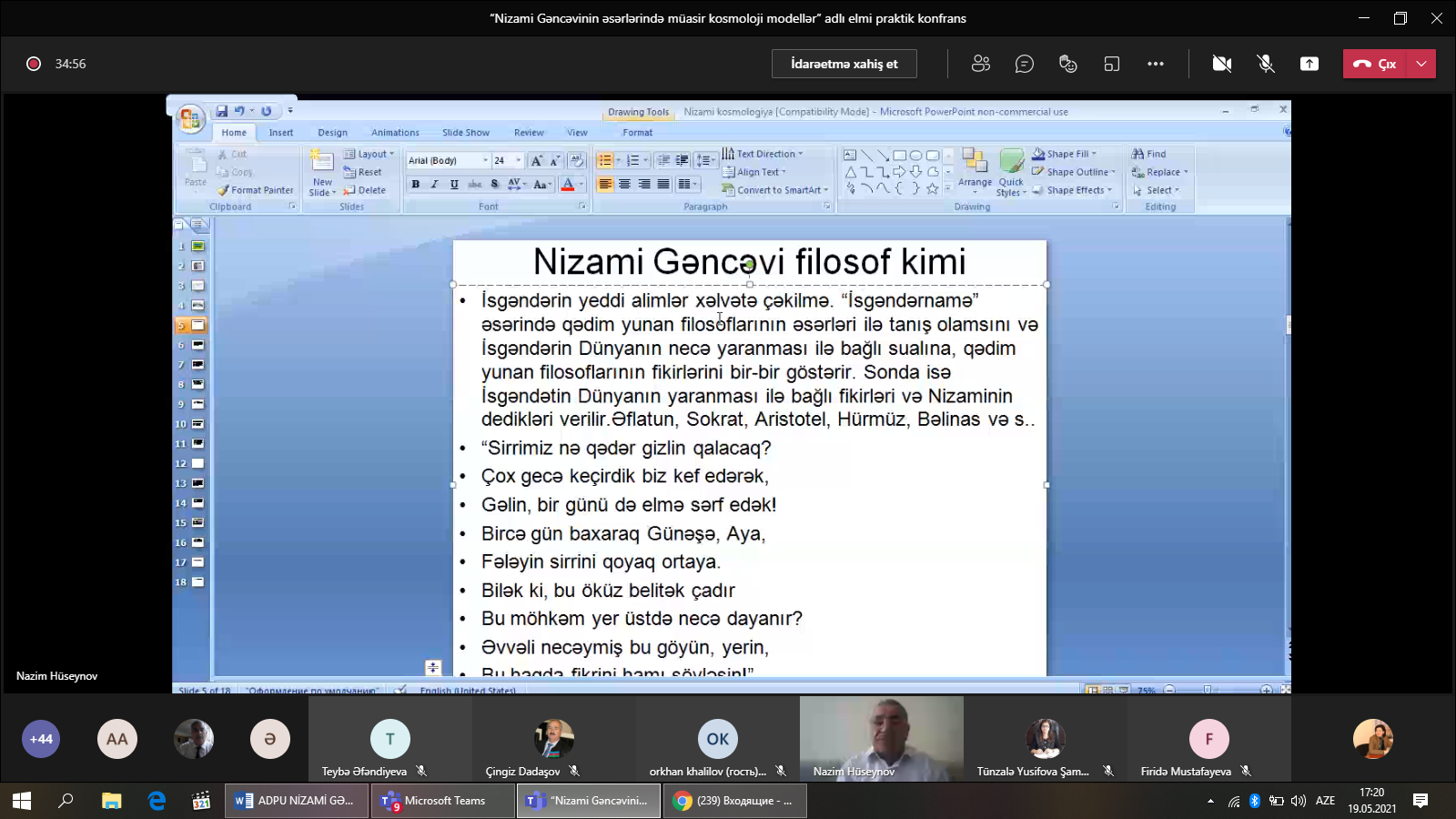The image size is (1456, 819).
Task: Click the red font color swatch
Action: coord(568,185)
